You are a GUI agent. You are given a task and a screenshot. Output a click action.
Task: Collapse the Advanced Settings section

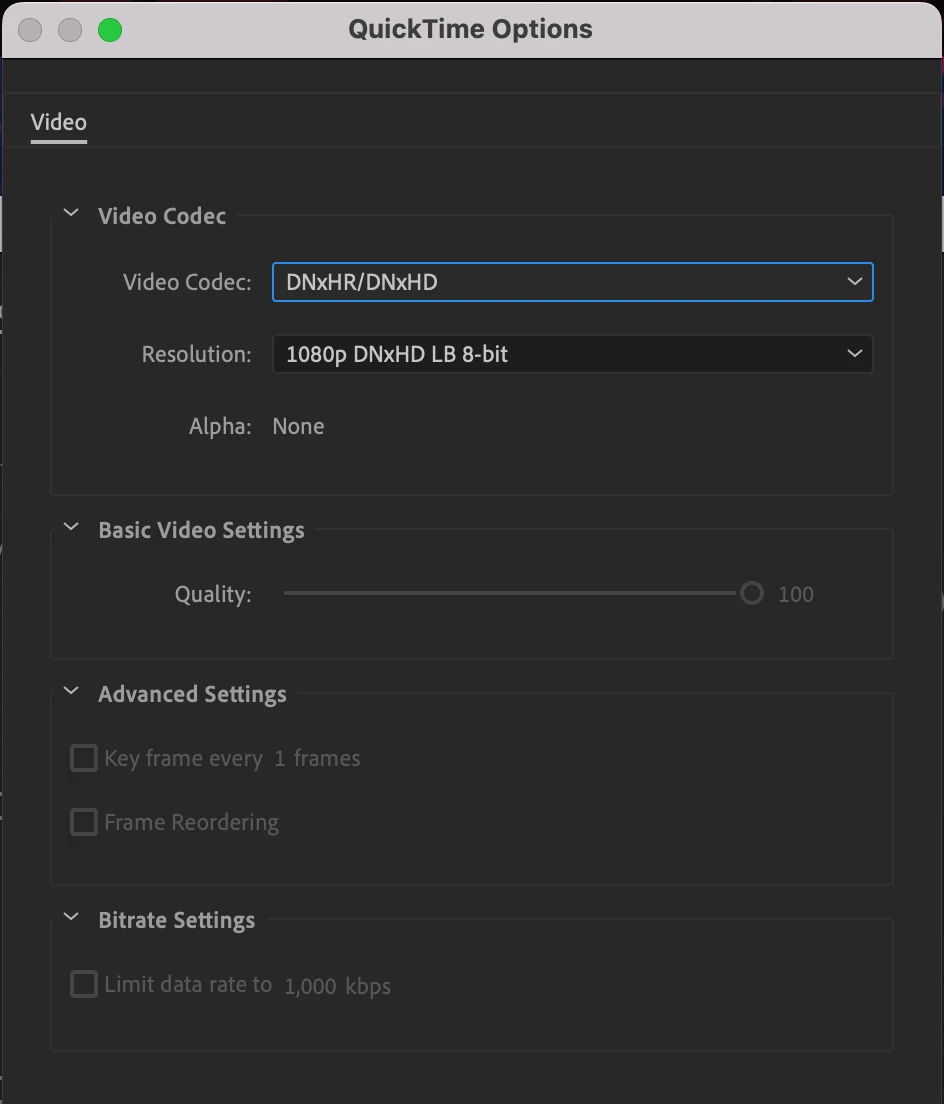(71, 691)
